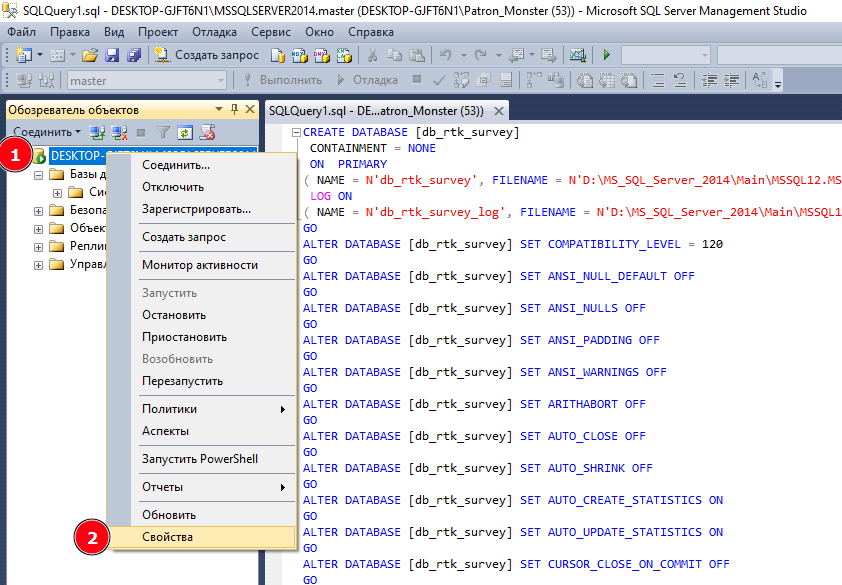Click the Parse checkmark icon
Screen dimensions: 842x585
coord(439,81)
